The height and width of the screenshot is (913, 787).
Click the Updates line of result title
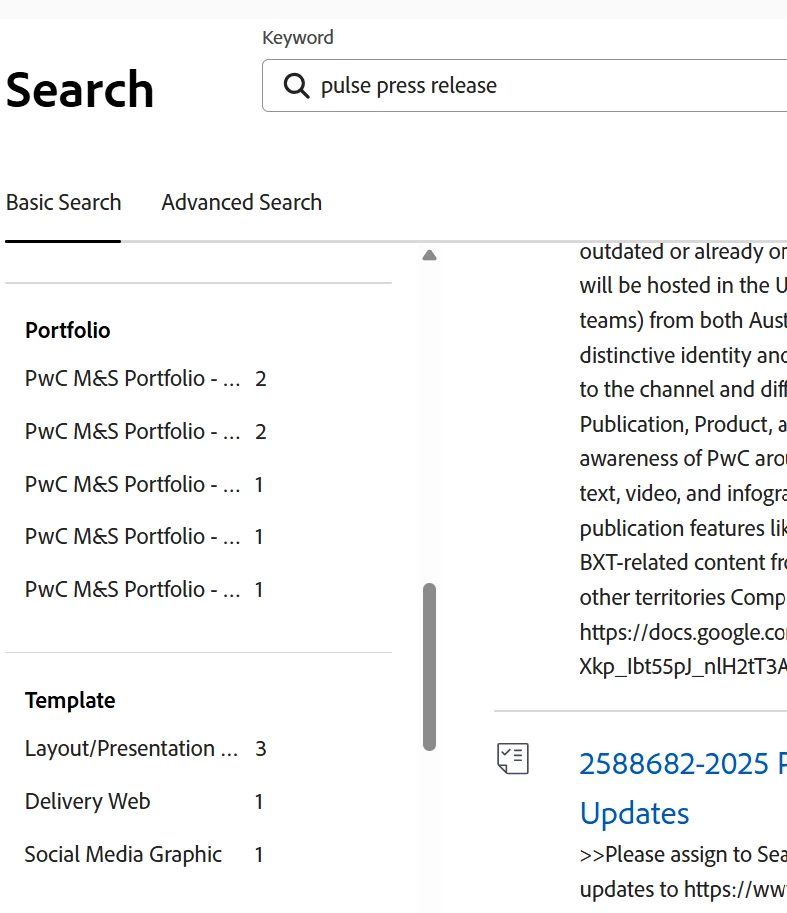(634, 813)
